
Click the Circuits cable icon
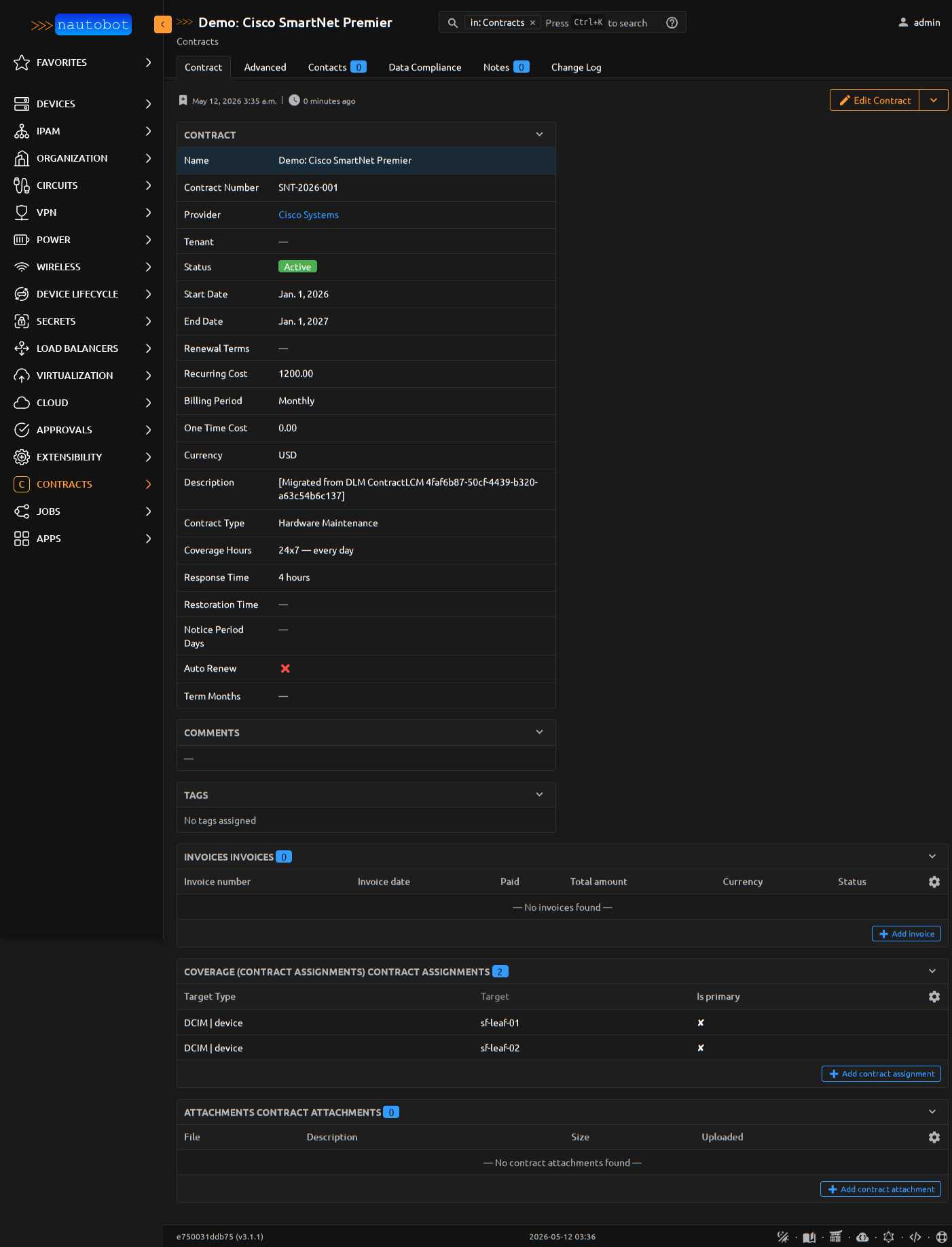[22, 185]
